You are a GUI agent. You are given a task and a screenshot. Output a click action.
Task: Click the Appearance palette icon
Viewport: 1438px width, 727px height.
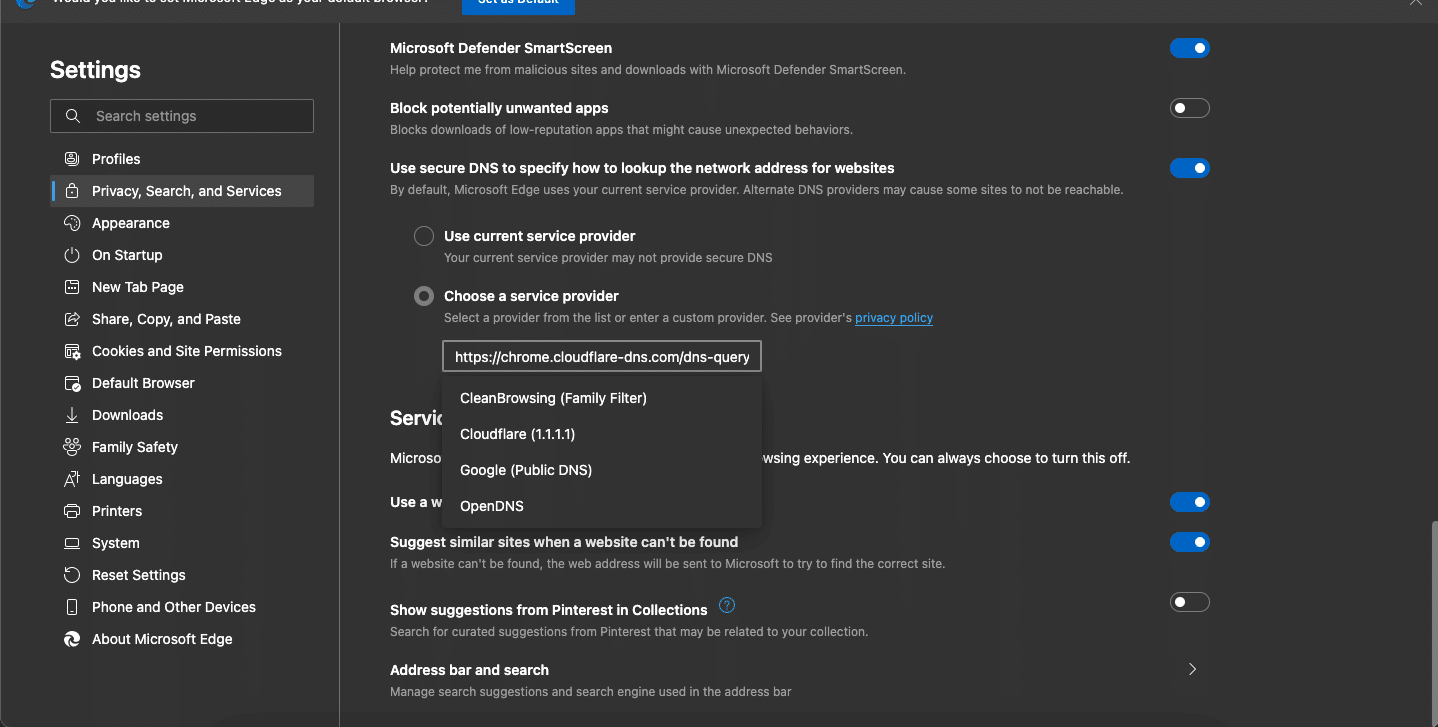point(72,223)
